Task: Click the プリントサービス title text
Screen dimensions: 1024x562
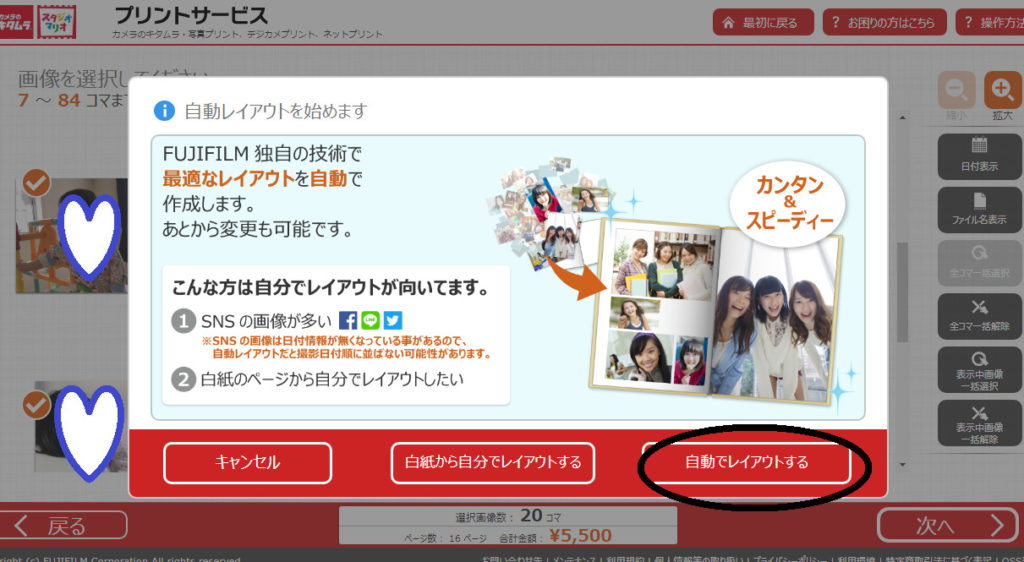Action: point(191,16)
